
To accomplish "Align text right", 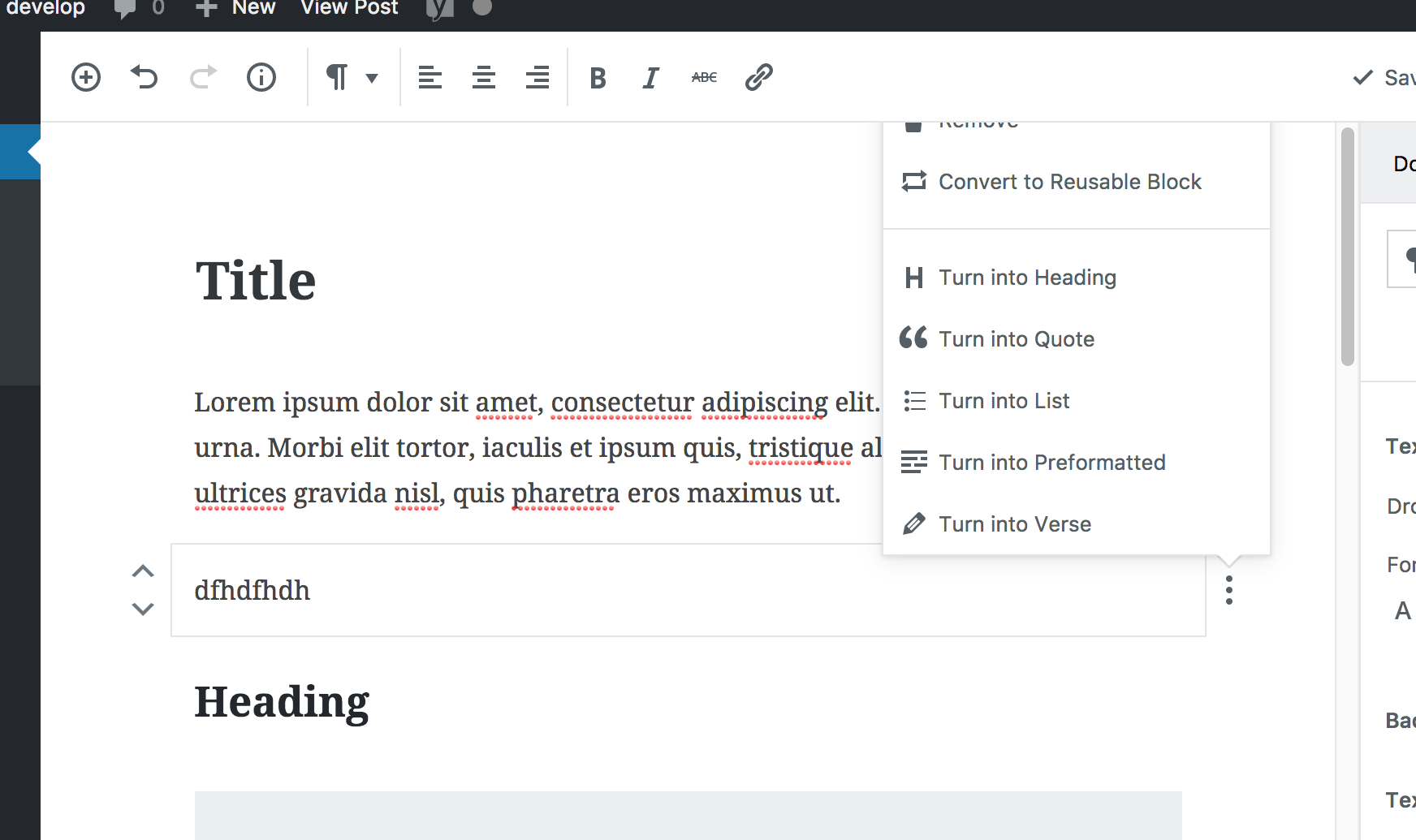I will point(537,77).
